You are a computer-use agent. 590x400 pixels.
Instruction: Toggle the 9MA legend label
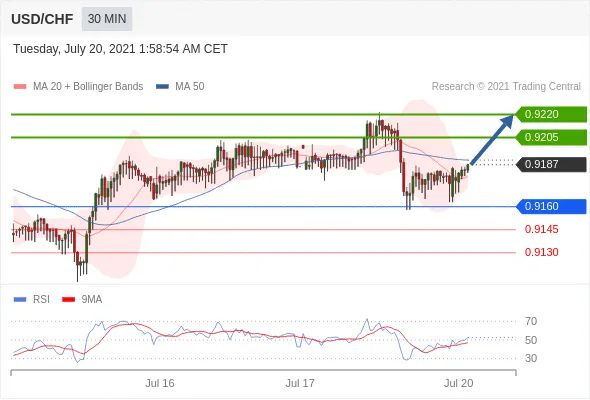(92, 300)
